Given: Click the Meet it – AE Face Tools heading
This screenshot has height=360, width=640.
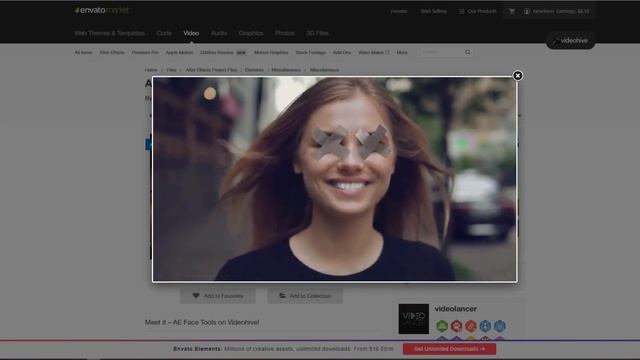Looking at the screenshot, I should coord(202,322).
